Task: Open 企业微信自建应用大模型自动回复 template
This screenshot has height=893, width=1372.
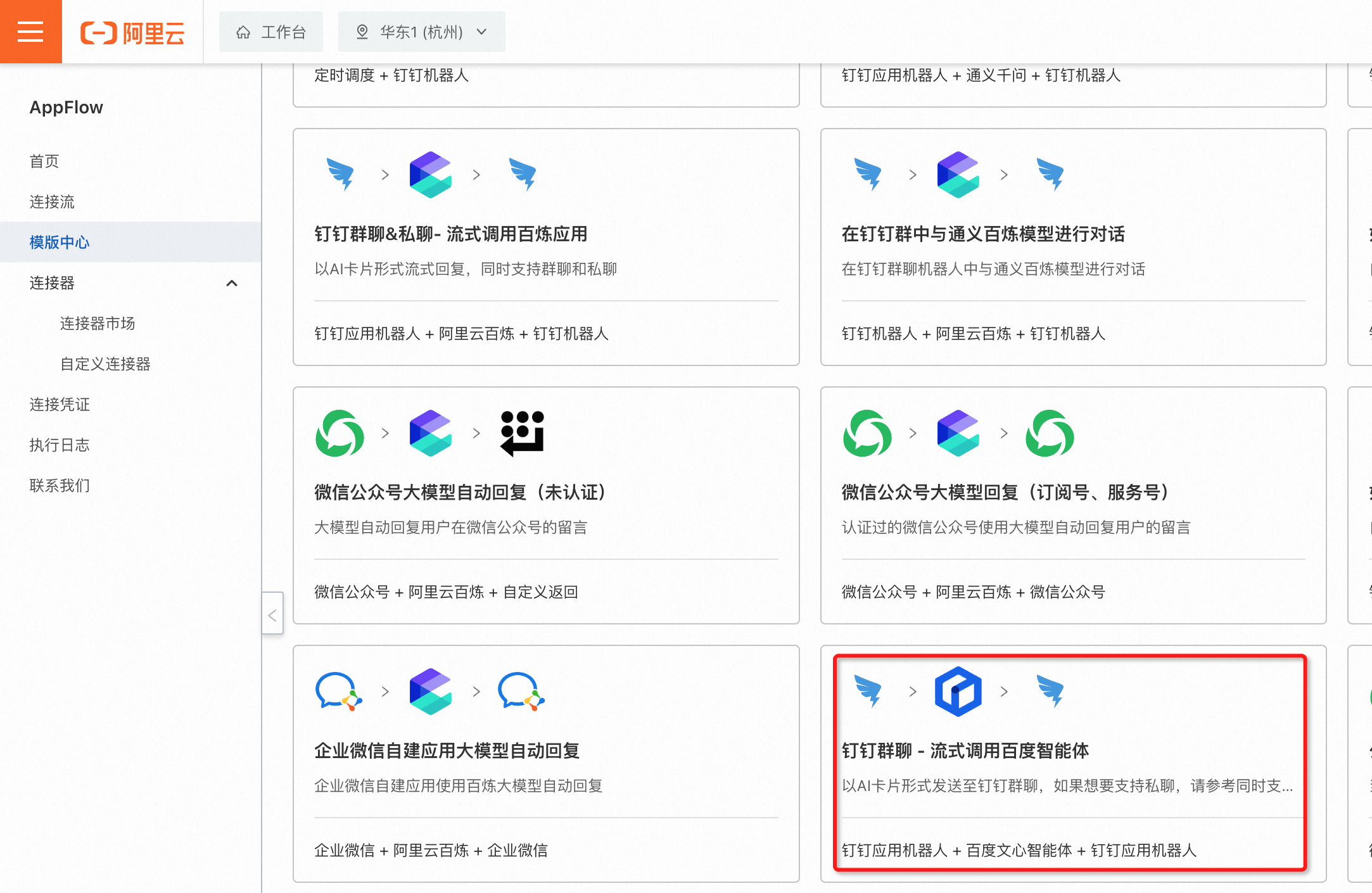Action: [x=447, y=750]
